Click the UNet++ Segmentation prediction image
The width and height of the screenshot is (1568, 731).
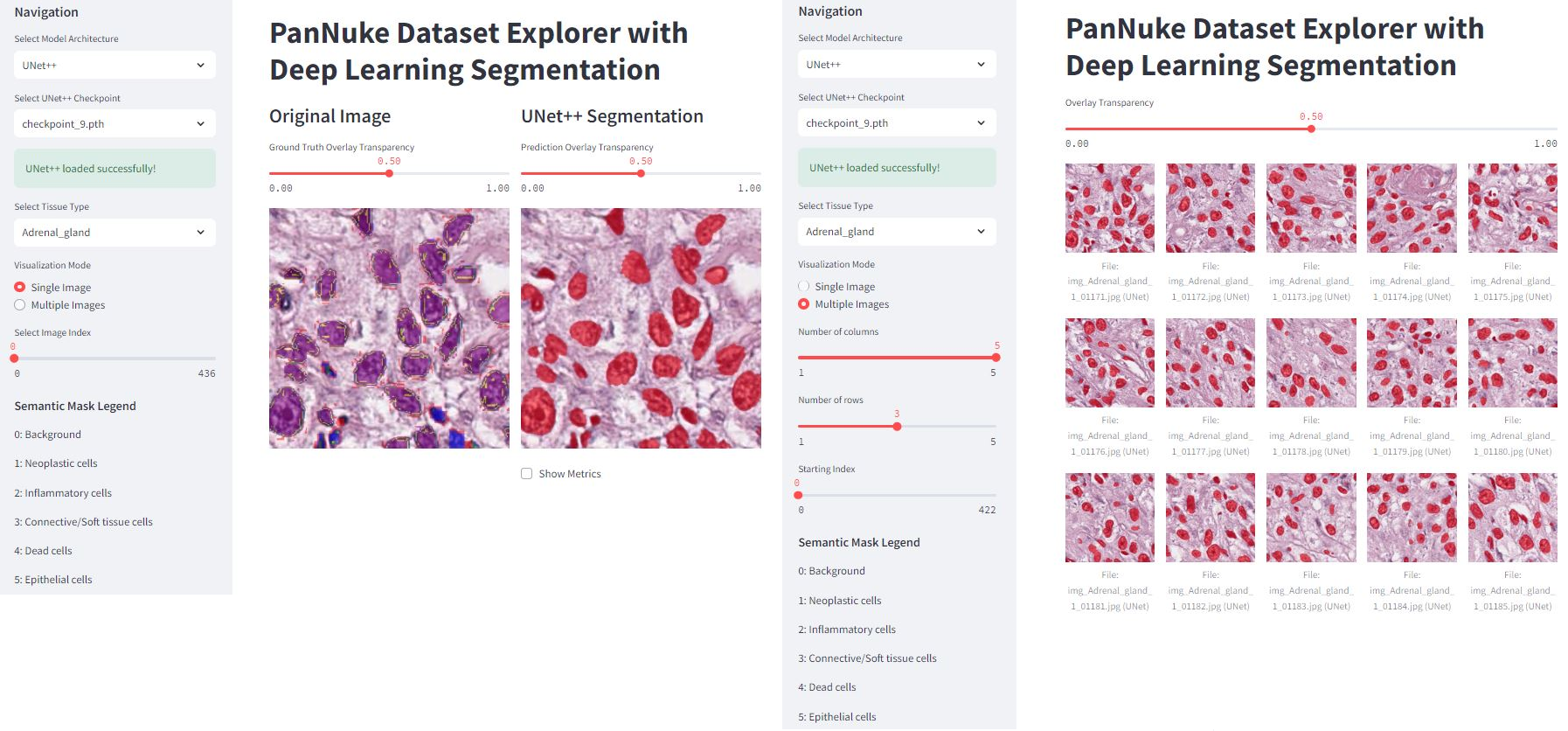pos(641,328)
